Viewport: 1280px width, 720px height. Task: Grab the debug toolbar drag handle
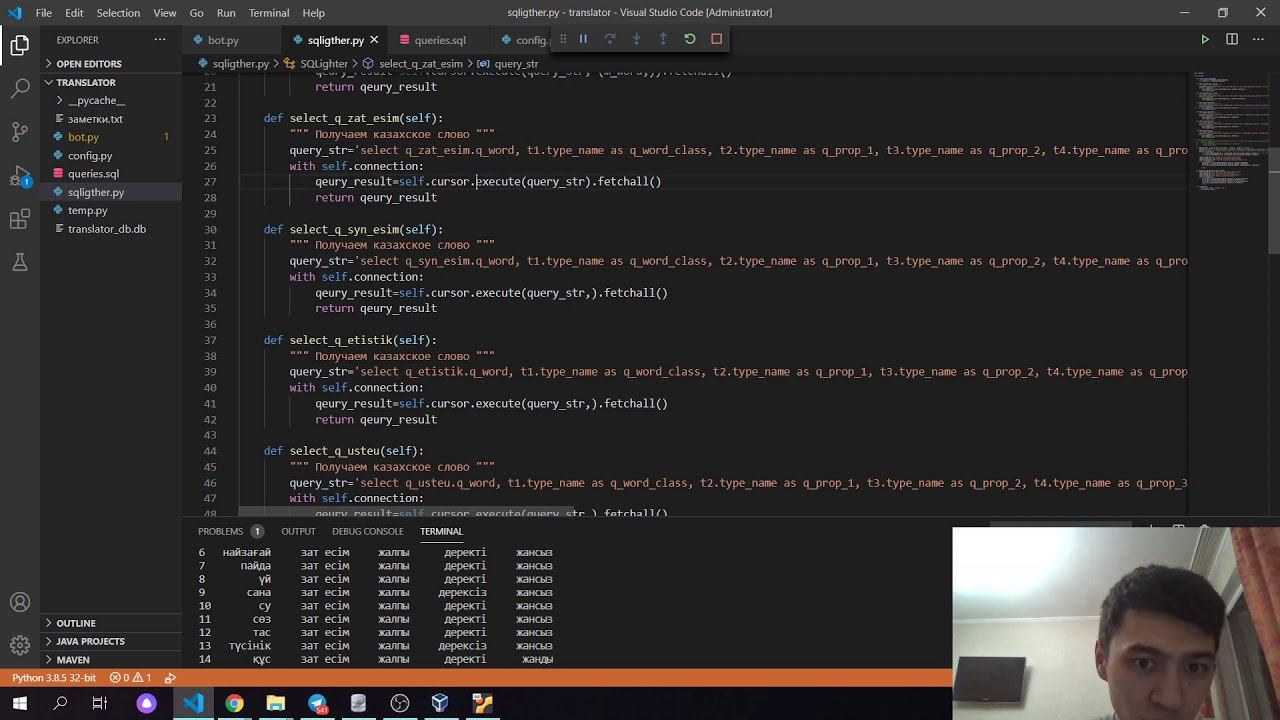coord(563,39)
